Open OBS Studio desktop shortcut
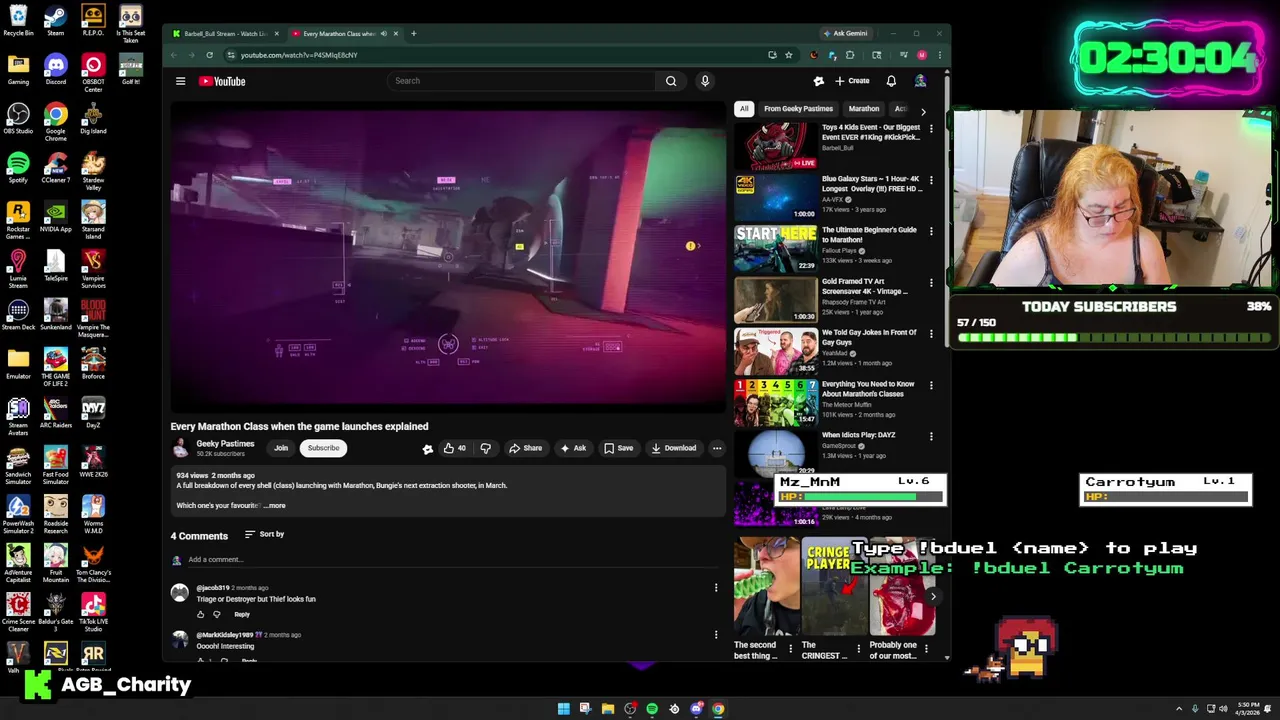 coord(18,118)
